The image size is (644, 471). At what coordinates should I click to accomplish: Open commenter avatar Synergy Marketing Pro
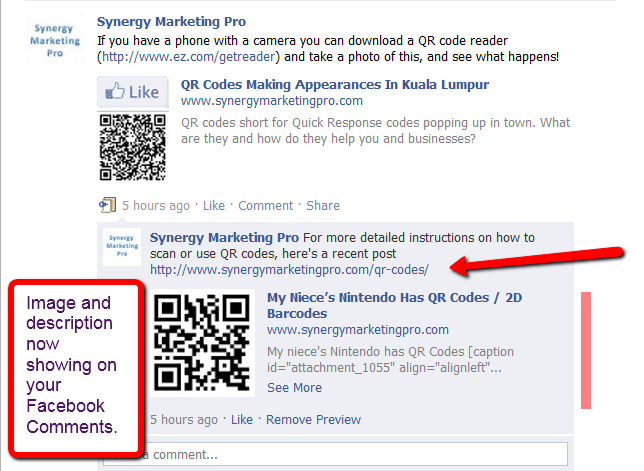click(122, 247)
